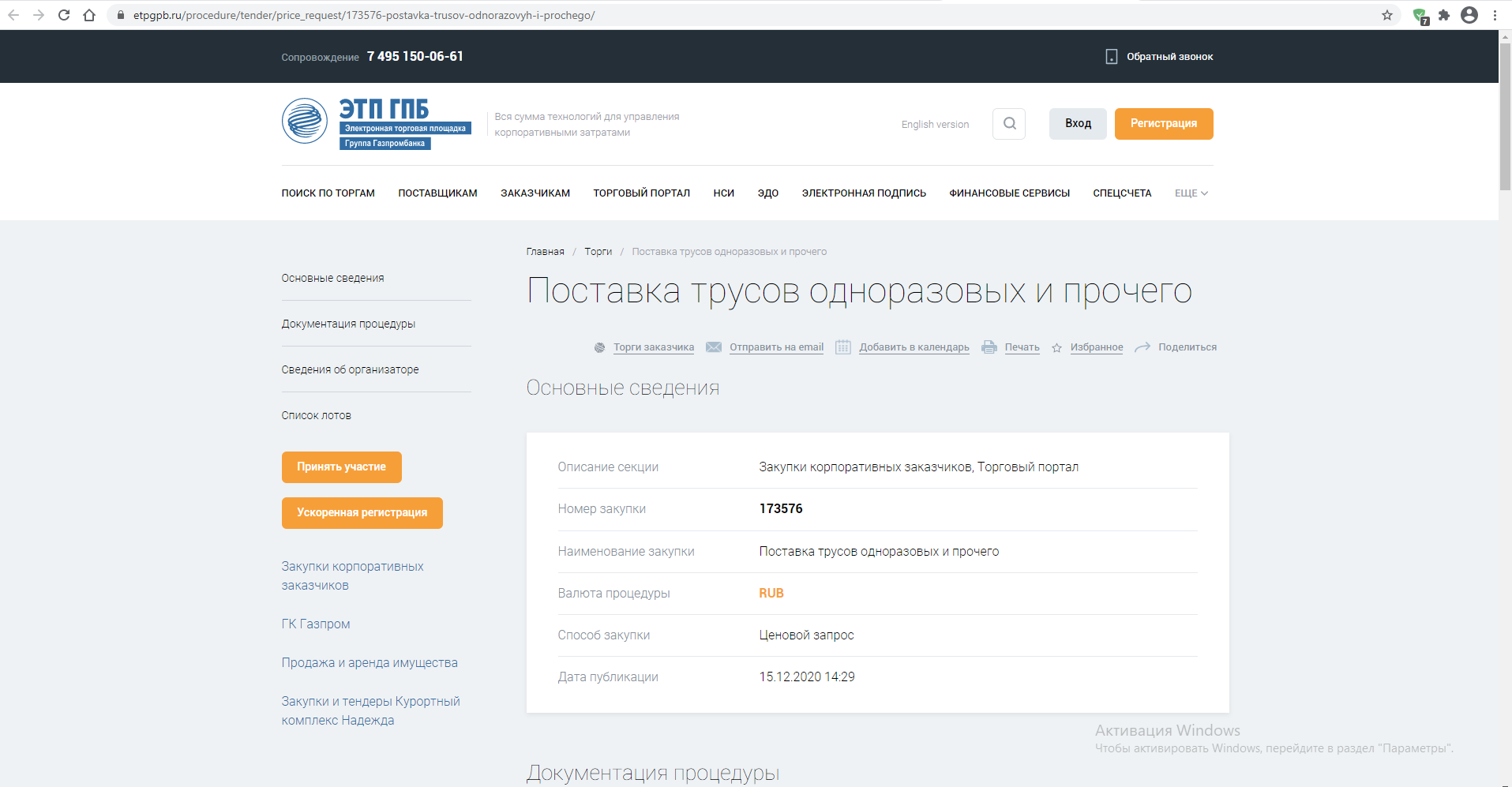Click the Поделиться link
Image resolution: width=1512 pixels, height=787 pixels.
(1187, 347)
